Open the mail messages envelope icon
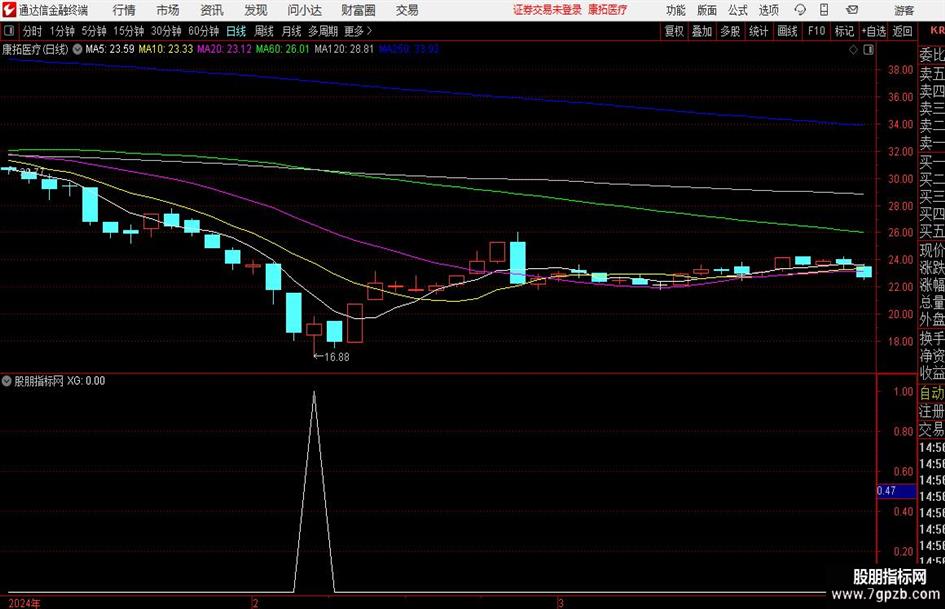Screen dimensions: 945x609 pyautogui.click(x=852, y=10)
